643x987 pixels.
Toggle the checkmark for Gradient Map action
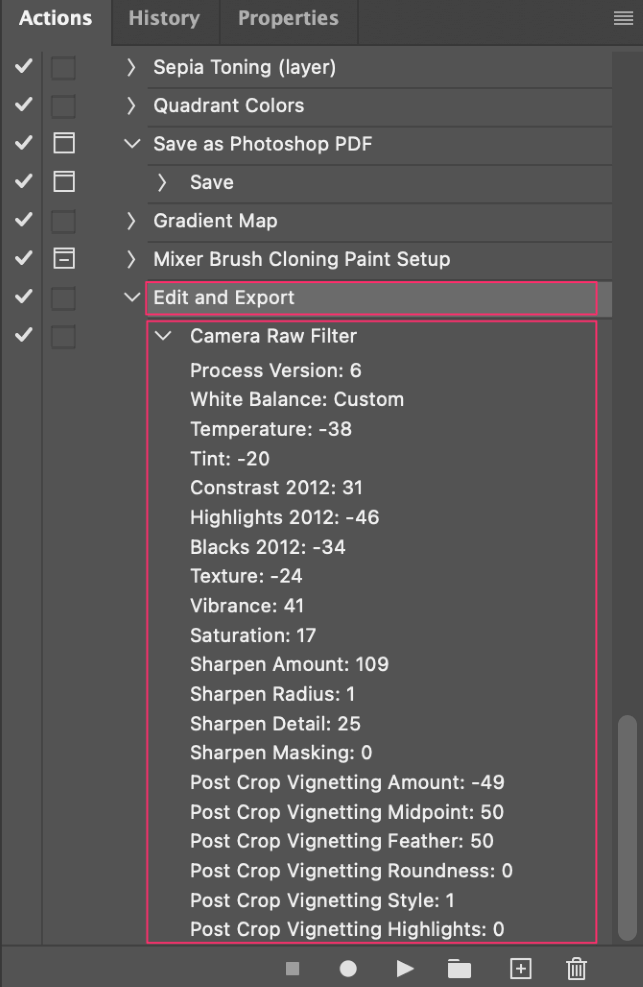point(24,219)
